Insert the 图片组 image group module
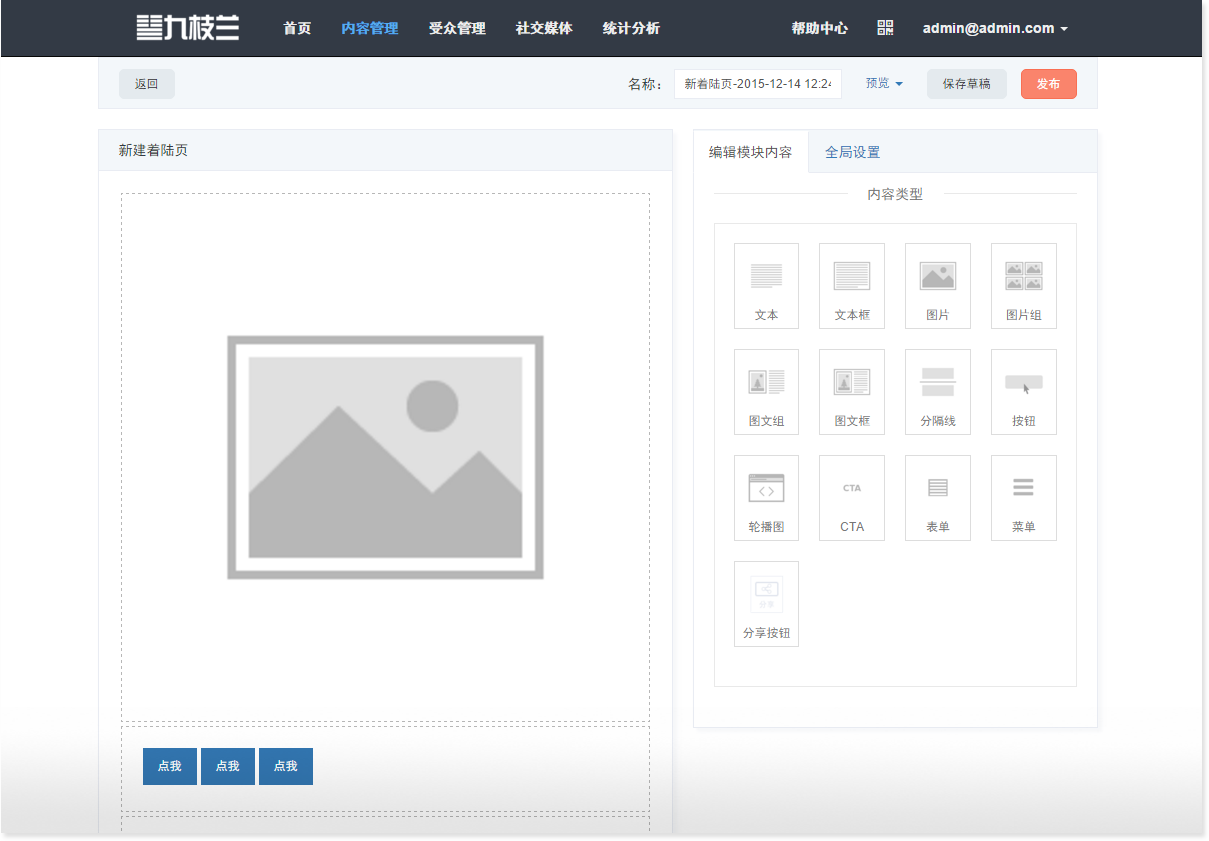This screenshot has height=841, width=1209. coord(1023,285)
